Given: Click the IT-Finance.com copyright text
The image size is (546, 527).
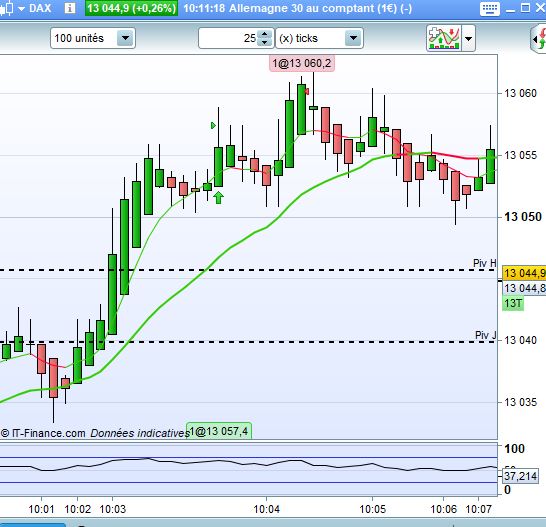Looking at the screenshot, I should coord(43,433).
